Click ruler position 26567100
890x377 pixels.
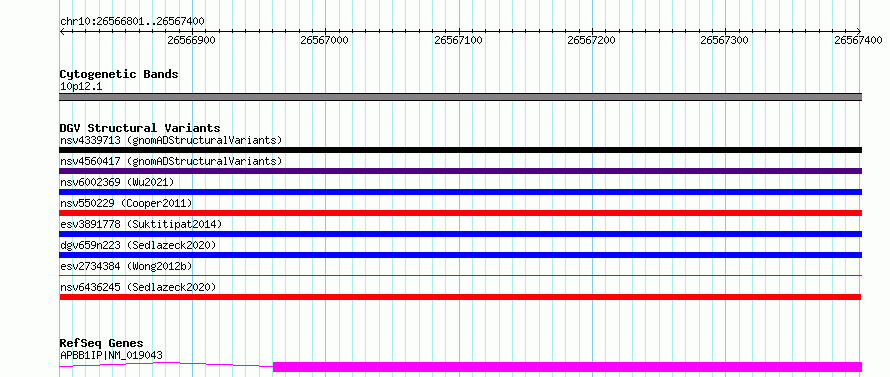point(458,40)
